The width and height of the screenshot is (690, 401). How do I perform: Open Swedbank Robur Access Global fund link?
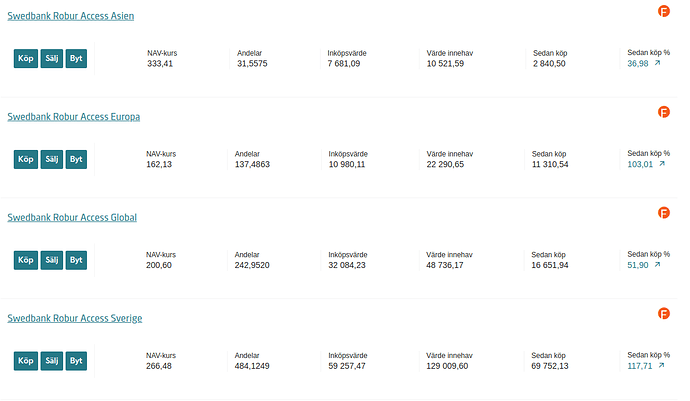pos(72,218)
